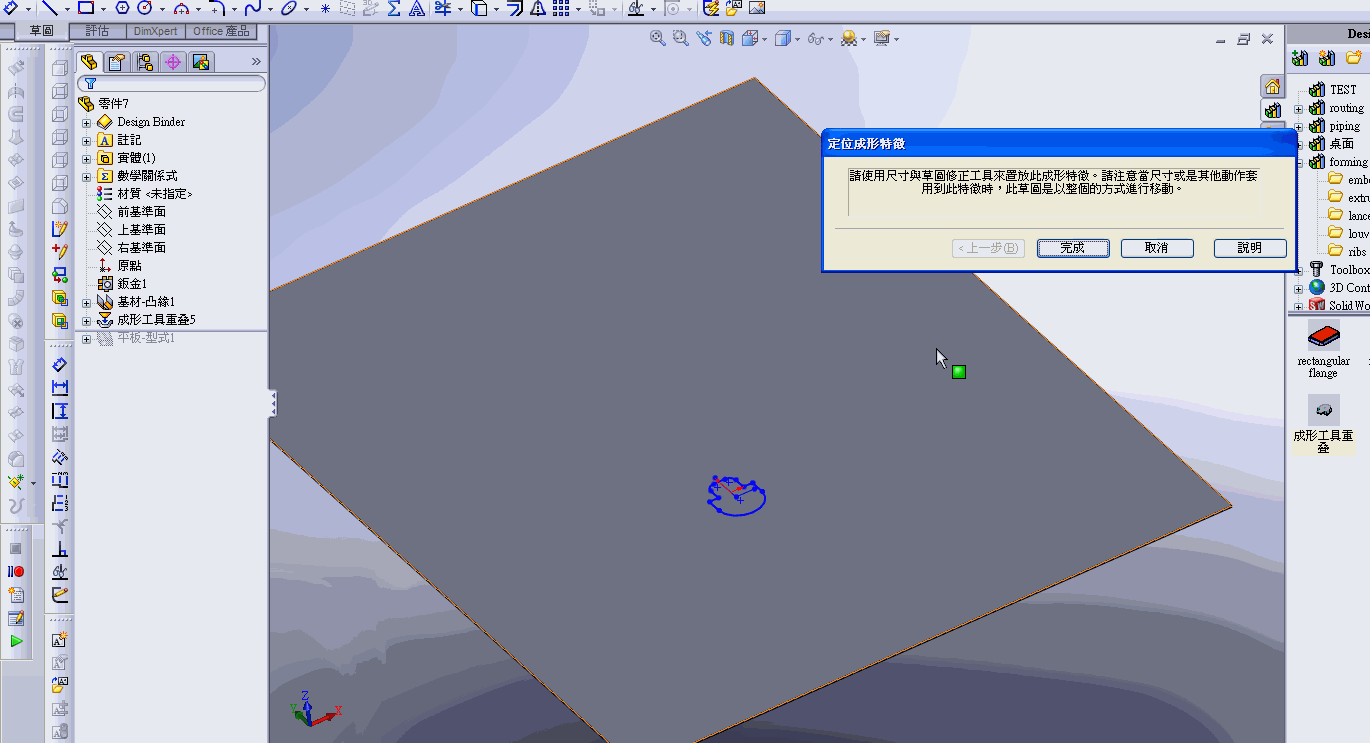This screenshot has height=743, width=1370.
Task: Select TEST folder in Design Library
Action: tap(1333, 90)
